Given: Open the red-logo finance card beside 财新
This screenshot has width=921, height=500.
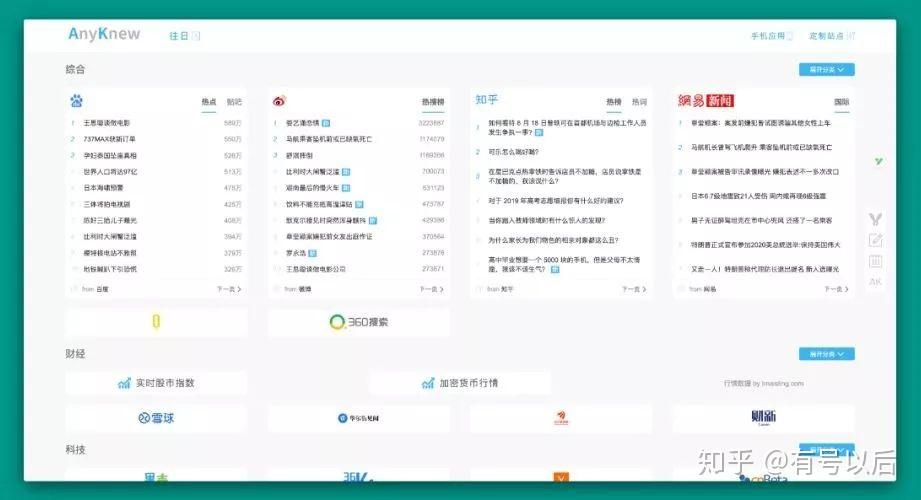Looking at the screenshot, I should 561,418.
